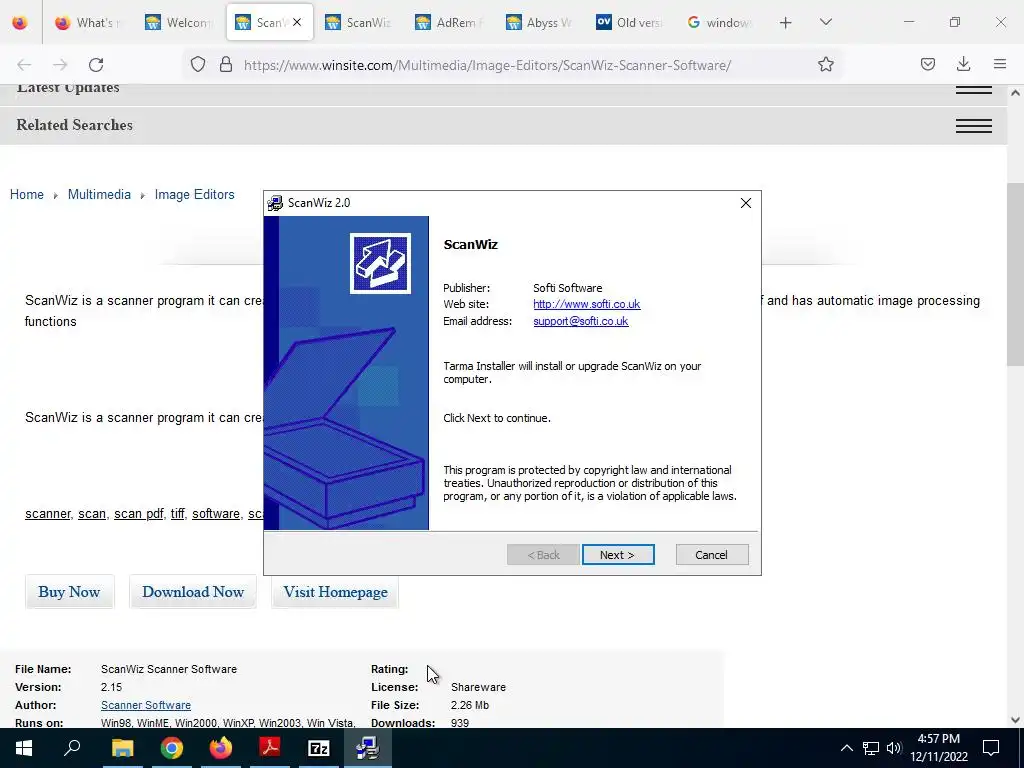Open the tracking protection shield icon
This screenshot has height=768, width=1024.
pos(198,64)
